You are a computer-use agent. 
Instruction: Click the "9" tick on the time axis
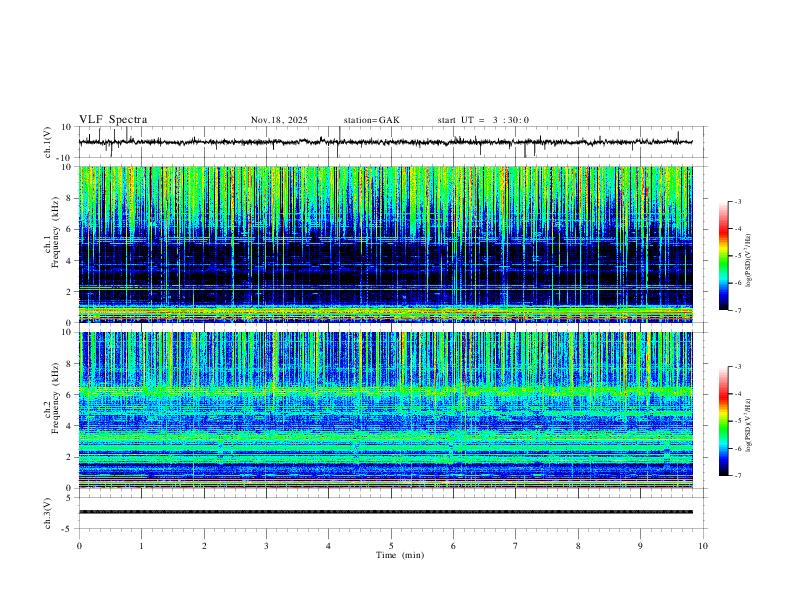[640, 546]
